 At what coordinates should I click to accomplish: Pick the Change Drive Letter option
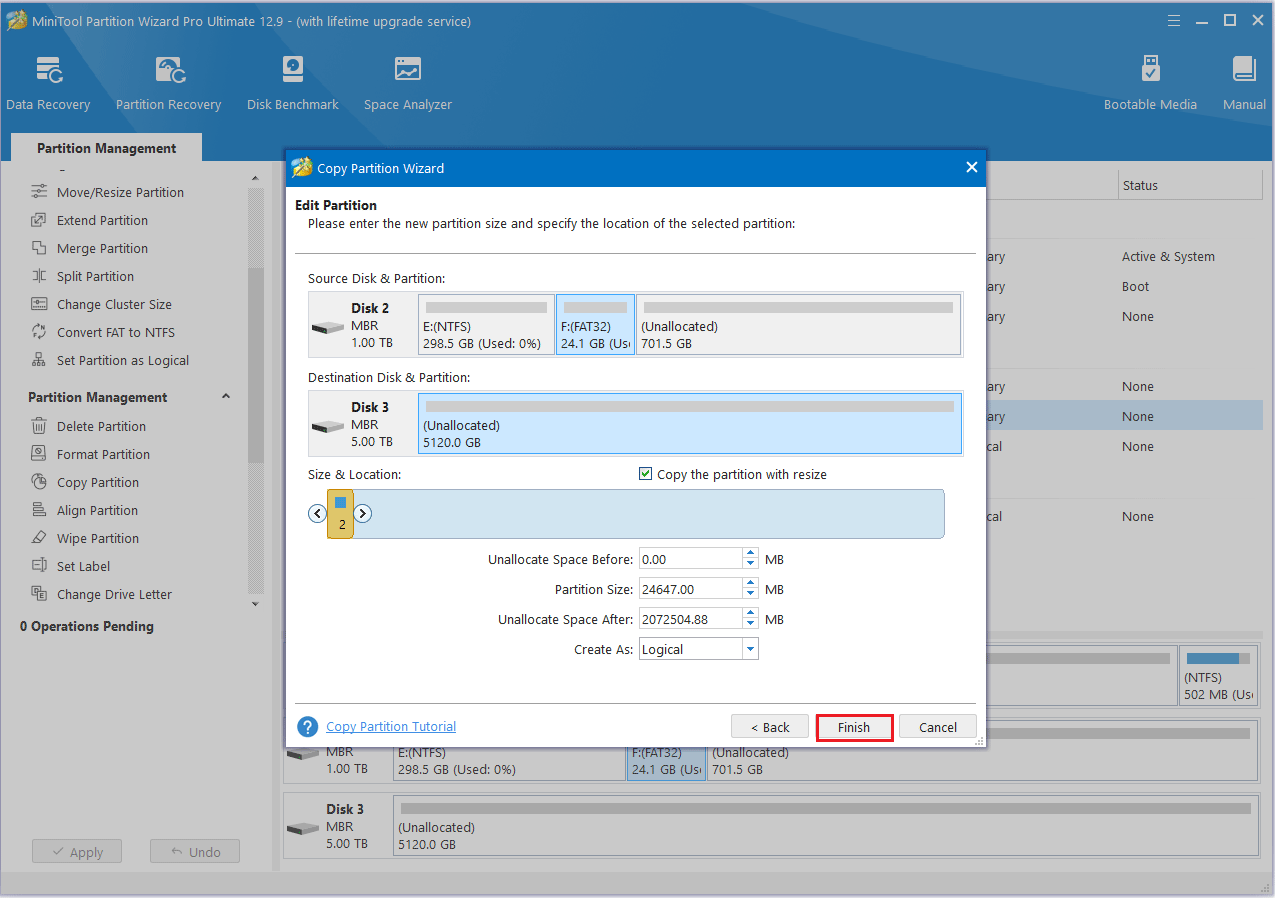coord(113,593)
